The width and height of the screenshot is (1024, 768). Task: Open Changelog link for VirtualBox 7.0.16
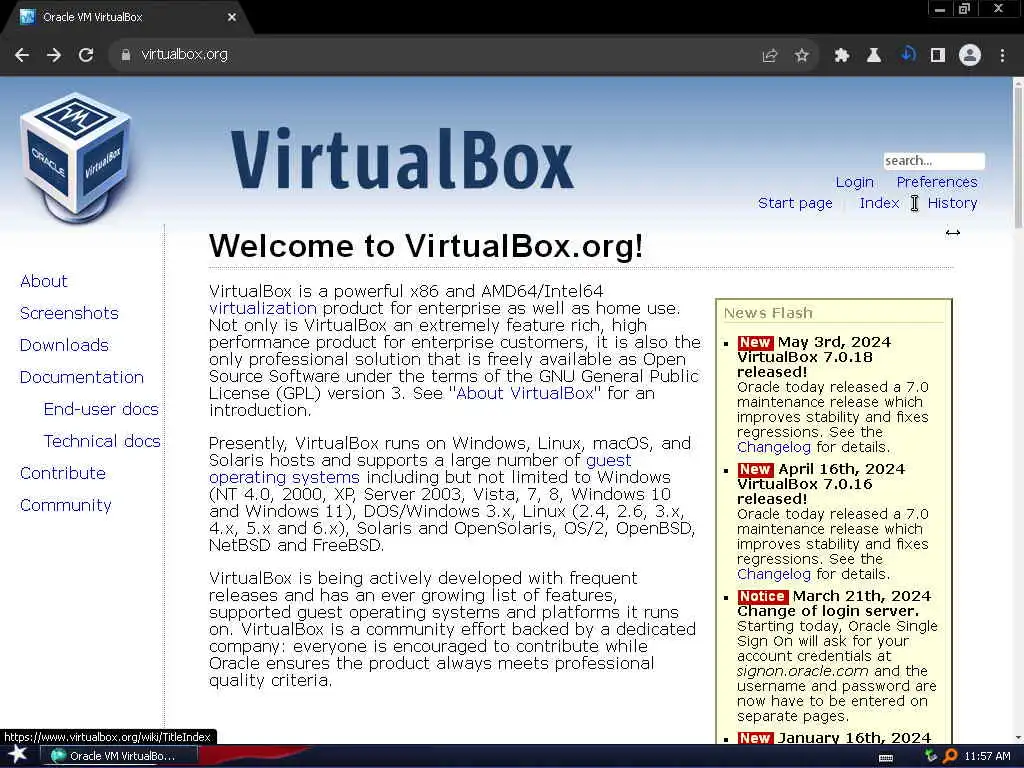point(773,574)
